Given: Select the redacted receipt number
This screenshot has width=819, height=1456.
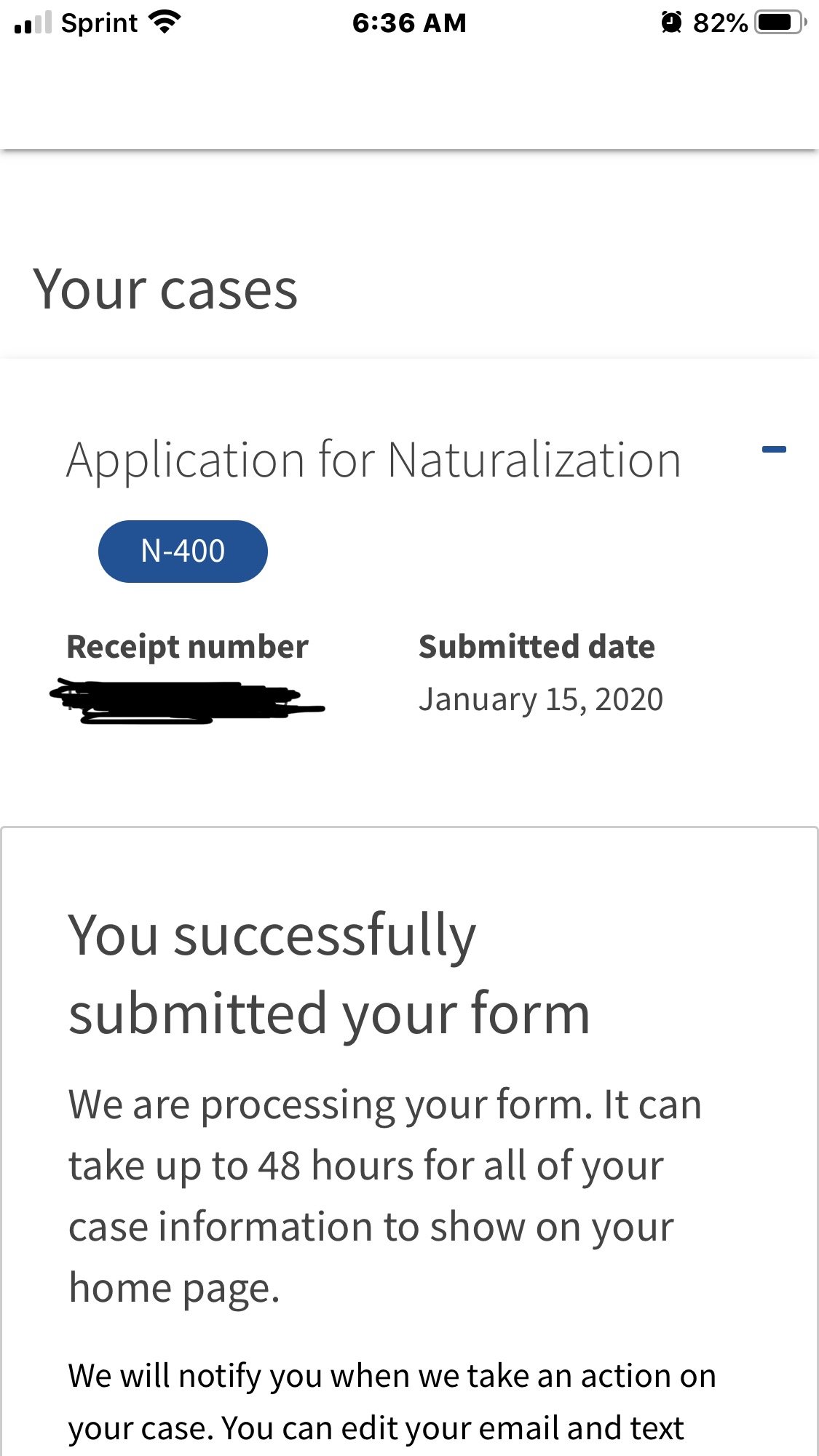Looking at the screenshot, I should (187, 701).
